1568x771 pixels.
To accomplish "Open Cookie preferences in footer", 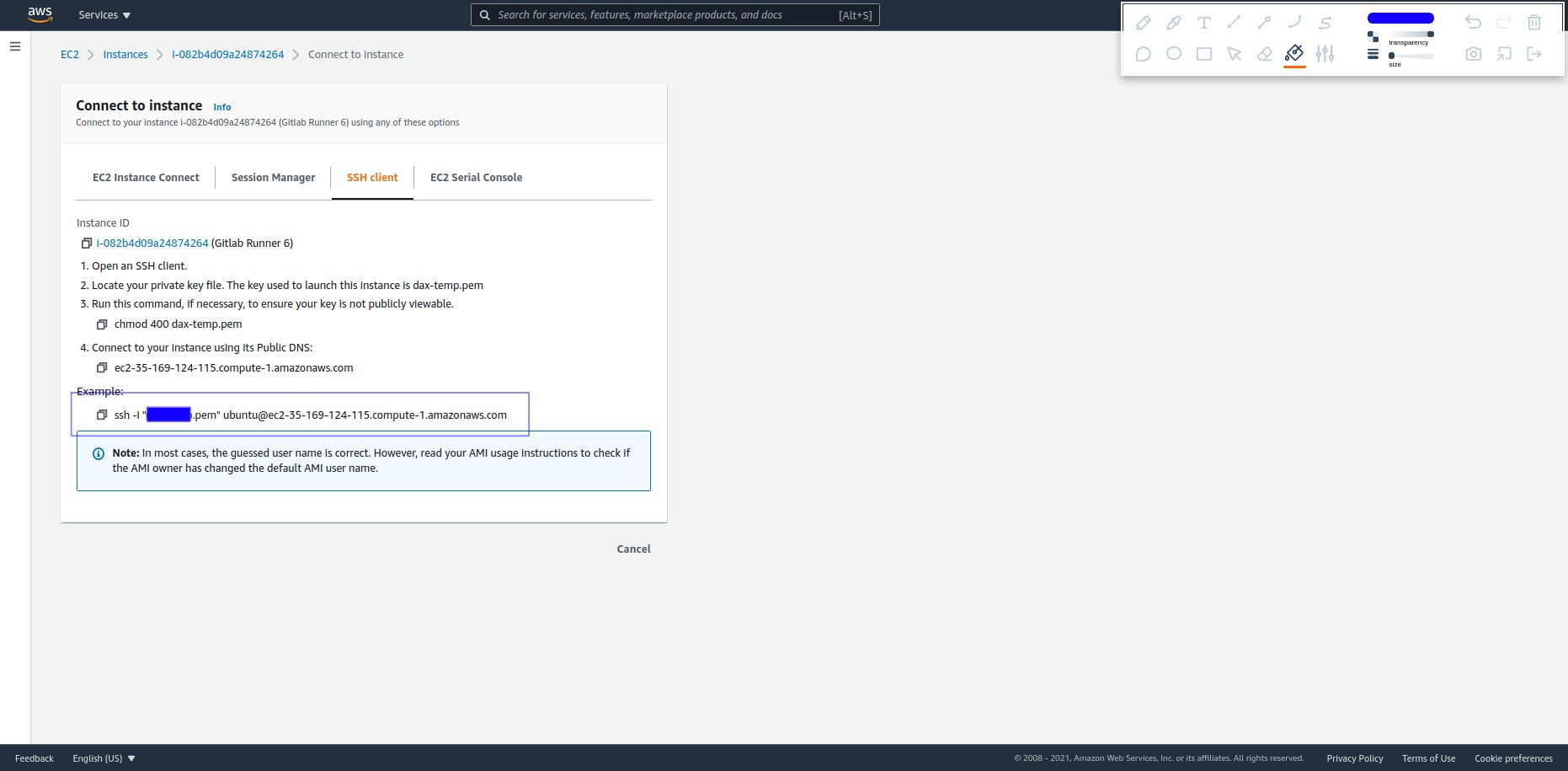I will pos(1513,758).
